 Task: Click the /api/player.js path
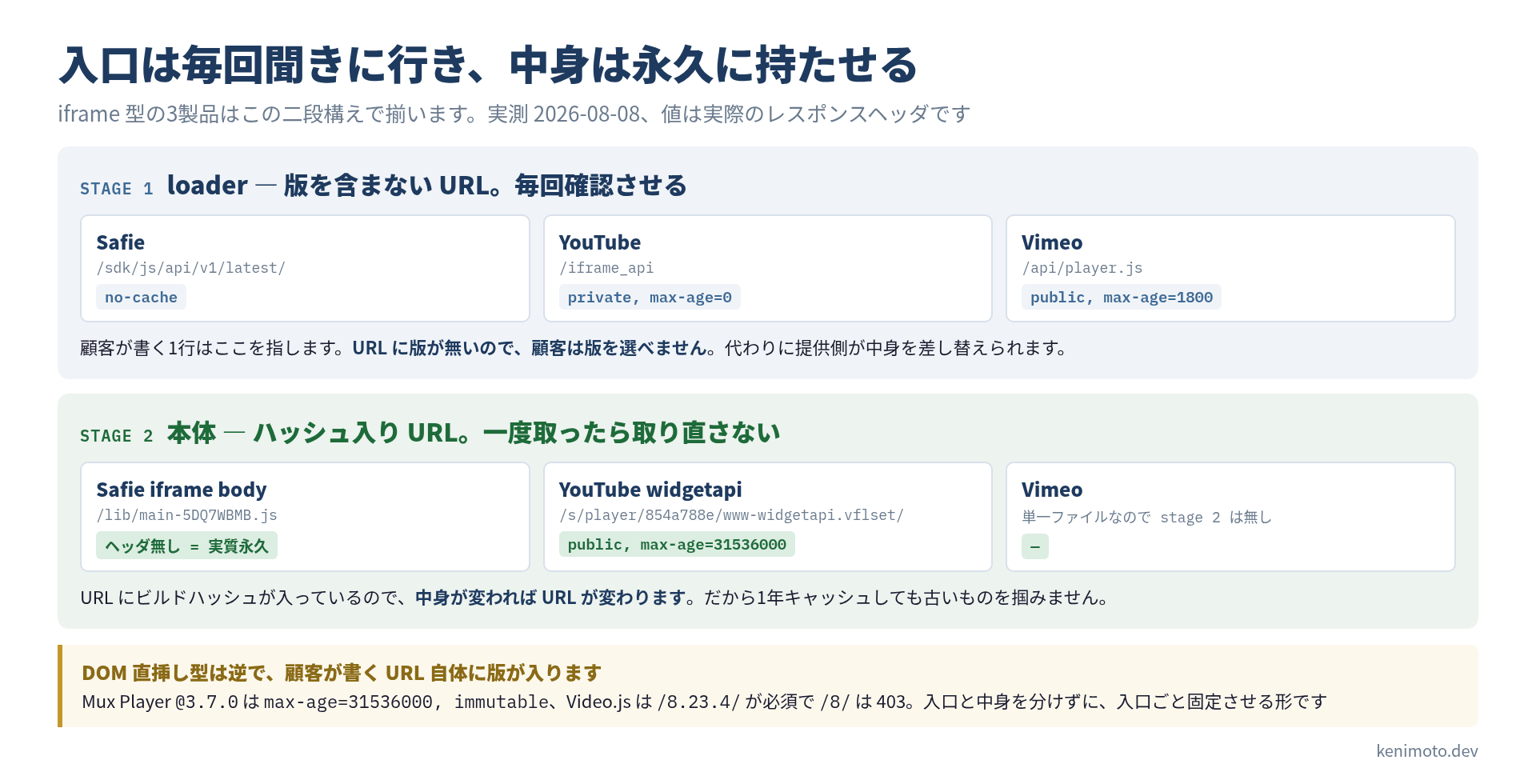[1082, 268]
